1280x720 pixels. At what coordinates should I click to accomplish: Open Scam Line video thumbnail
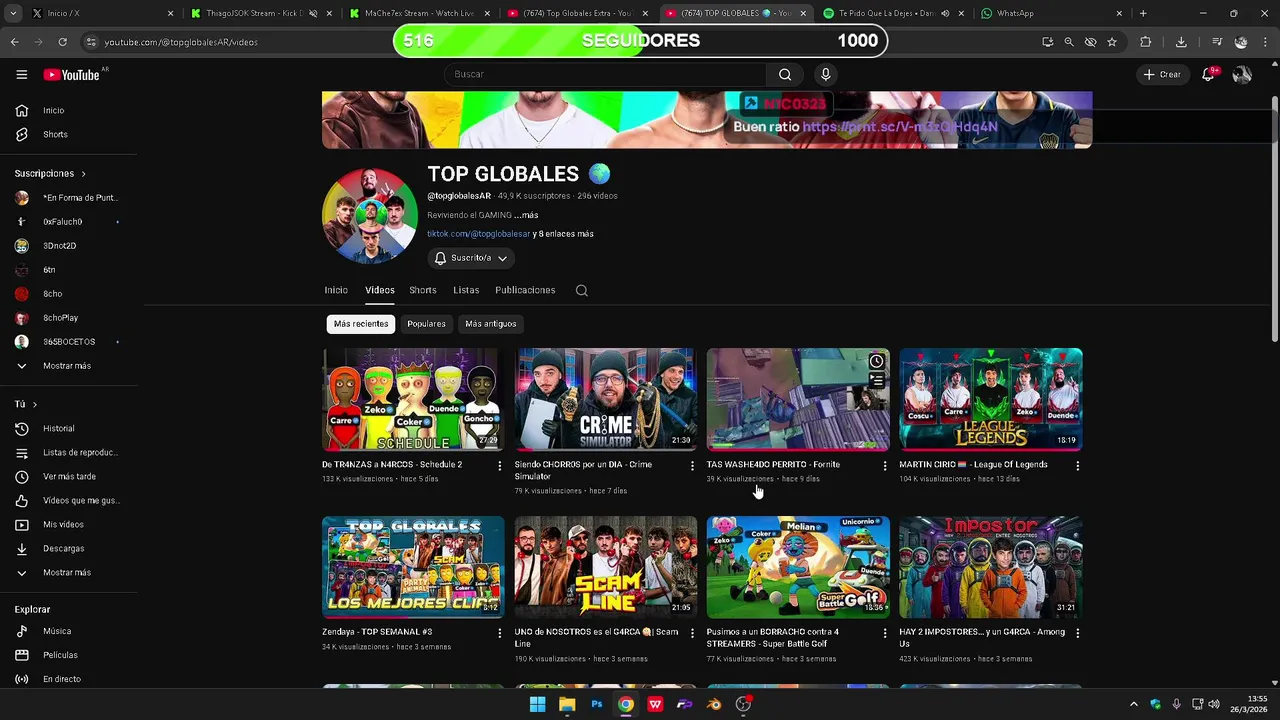[x=605, y=567]
